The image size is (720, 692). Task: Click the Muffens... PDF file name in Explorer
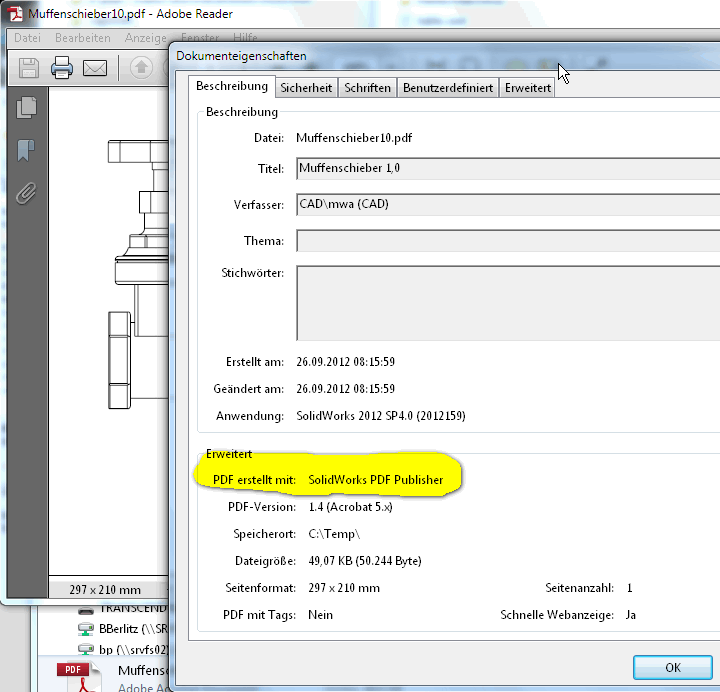143,670
